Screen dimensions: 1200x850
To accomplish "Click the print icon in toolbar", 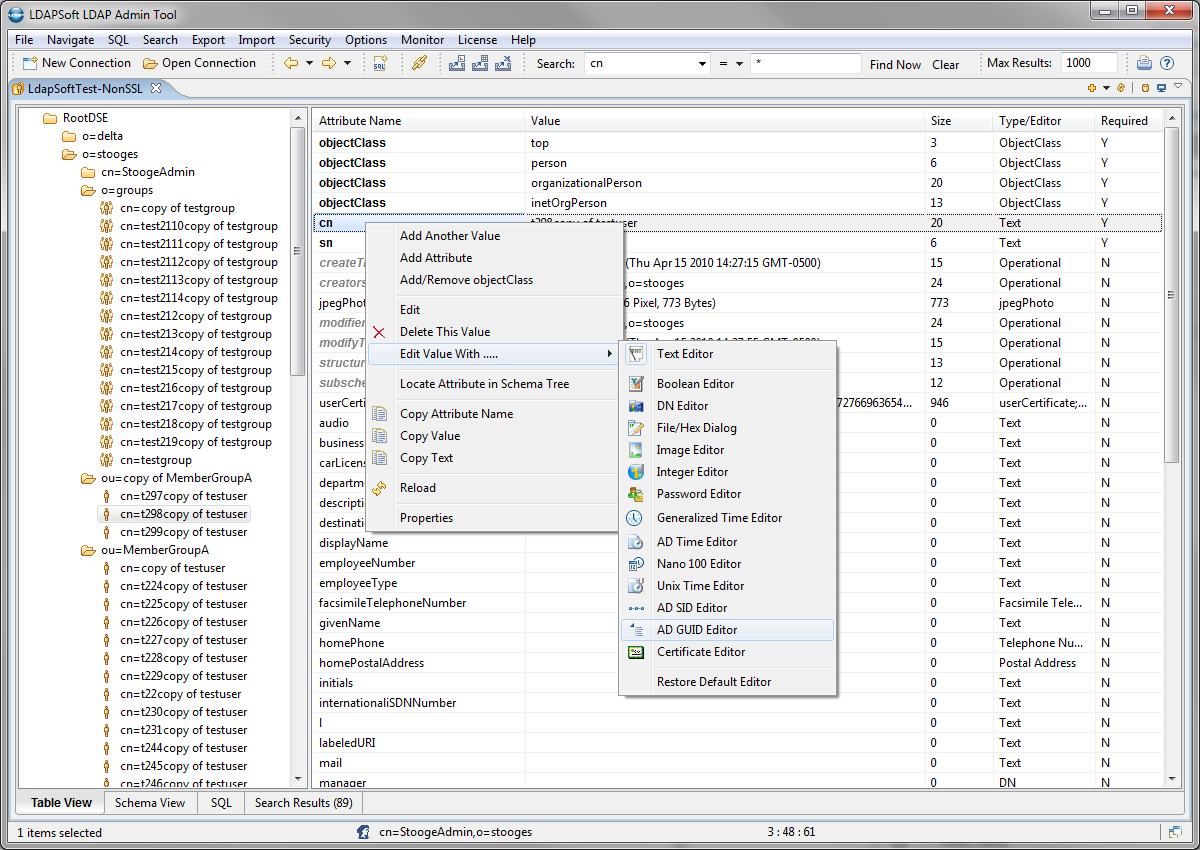I will 1144,63.
